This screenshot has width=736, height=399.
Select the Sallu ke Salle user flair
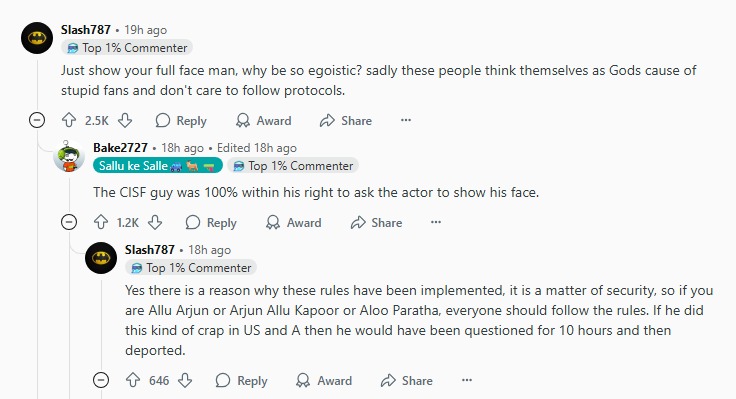click(158, 166)
